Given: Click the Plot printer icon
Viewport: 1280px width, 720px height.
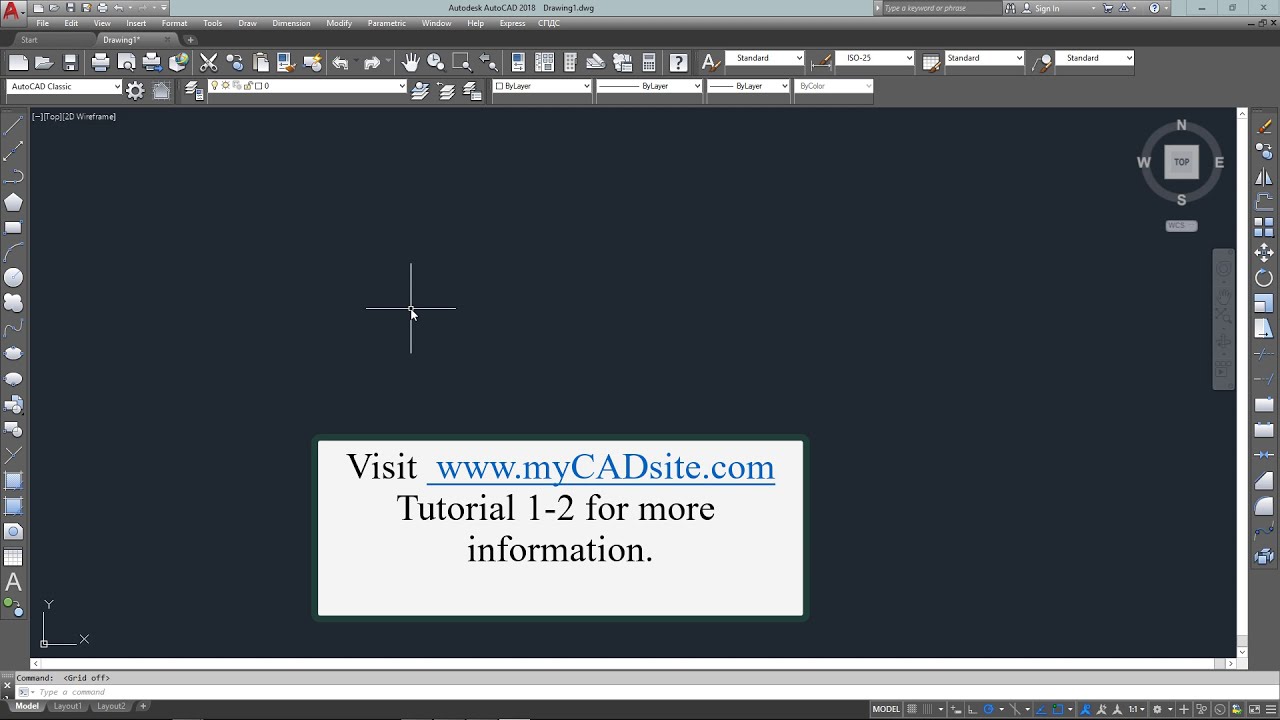Looking at the screenshot, I should (x=100, y=63).
